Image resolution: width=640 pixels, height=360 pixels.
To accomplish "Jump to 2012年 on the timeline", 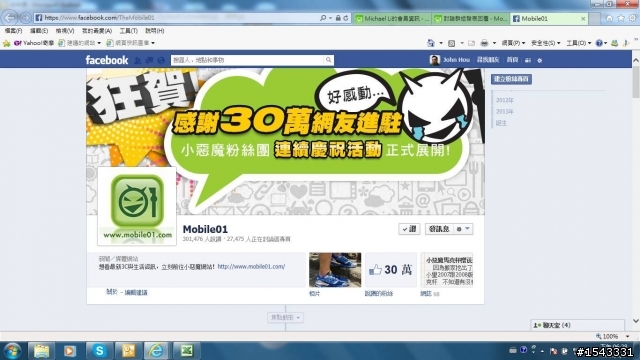I will [505, 100].
